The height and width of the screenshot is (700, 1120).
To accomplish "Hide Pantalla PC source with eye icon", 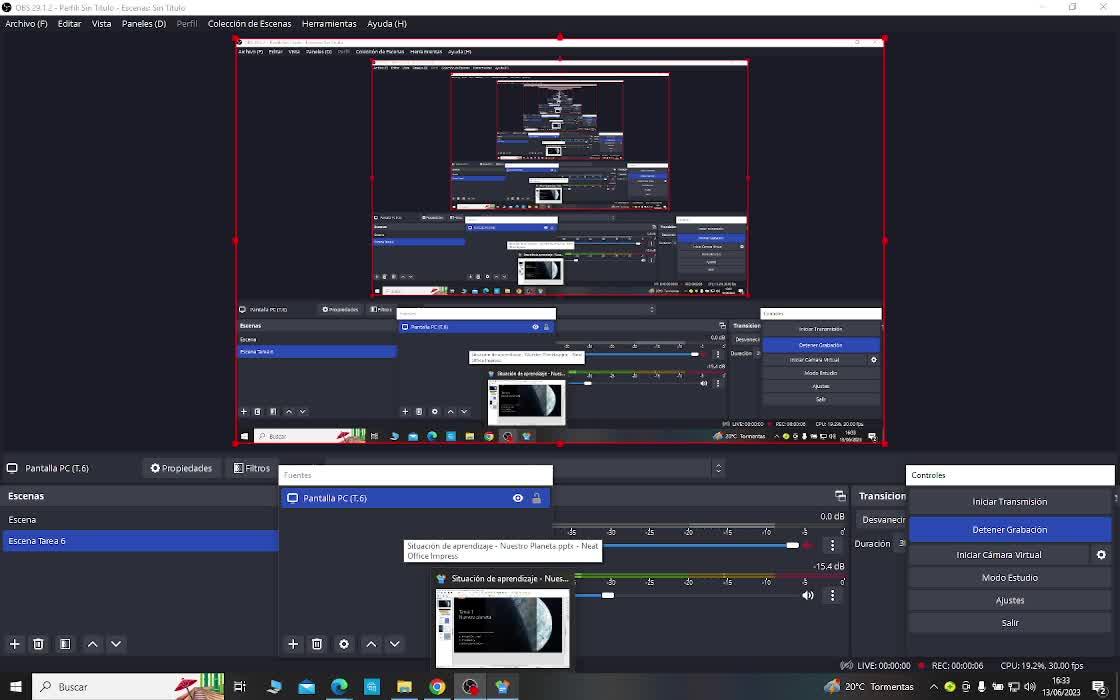I will click(518, 498).
